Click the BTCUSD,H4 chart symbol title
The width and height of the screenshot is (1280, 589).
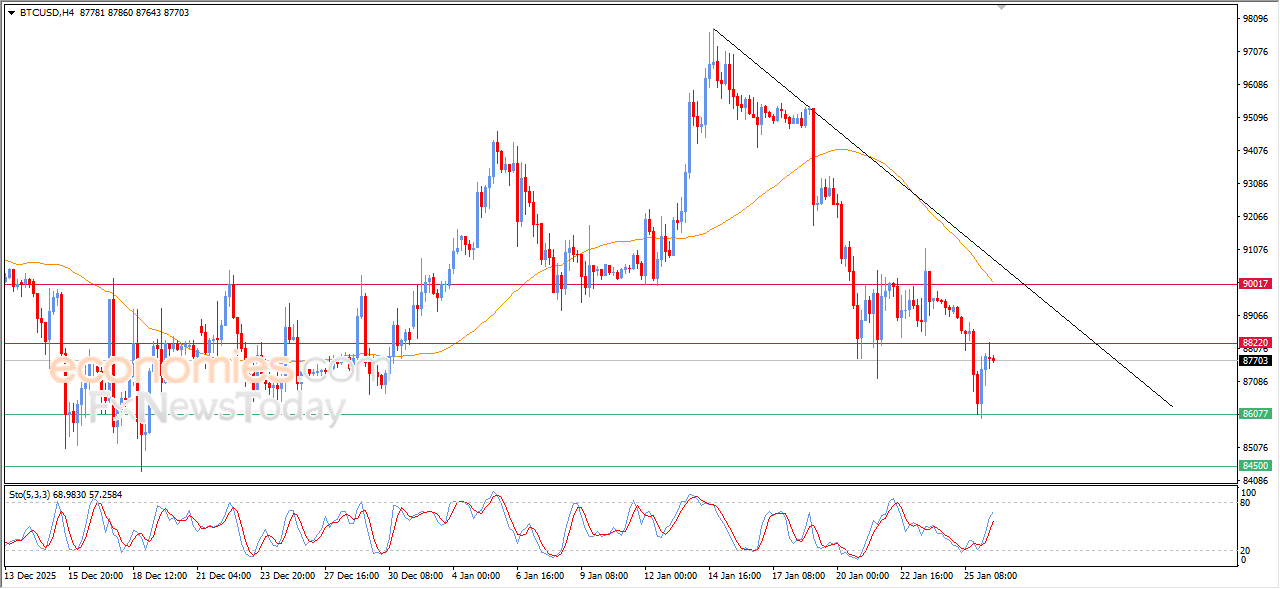(x=46, y=13)
